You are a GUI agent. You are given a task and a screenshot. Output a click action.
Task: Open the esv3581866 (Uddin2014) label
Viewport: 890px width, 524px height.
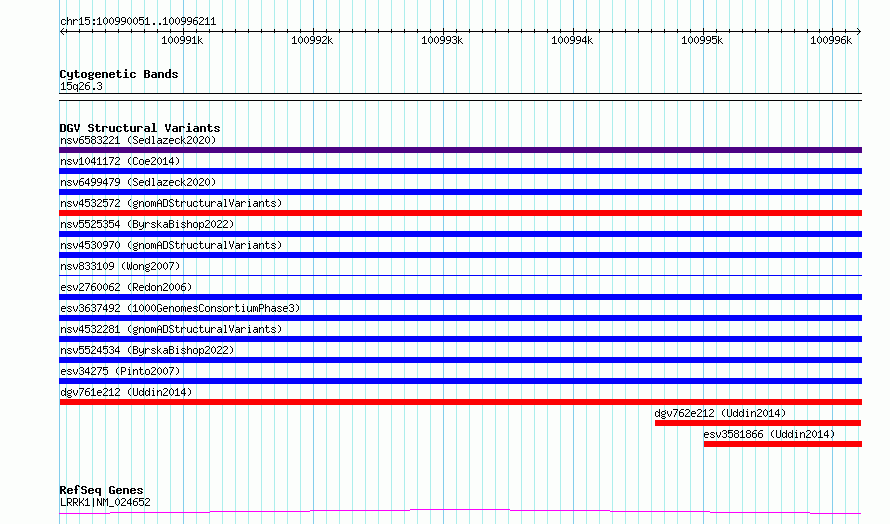(769, 434)
